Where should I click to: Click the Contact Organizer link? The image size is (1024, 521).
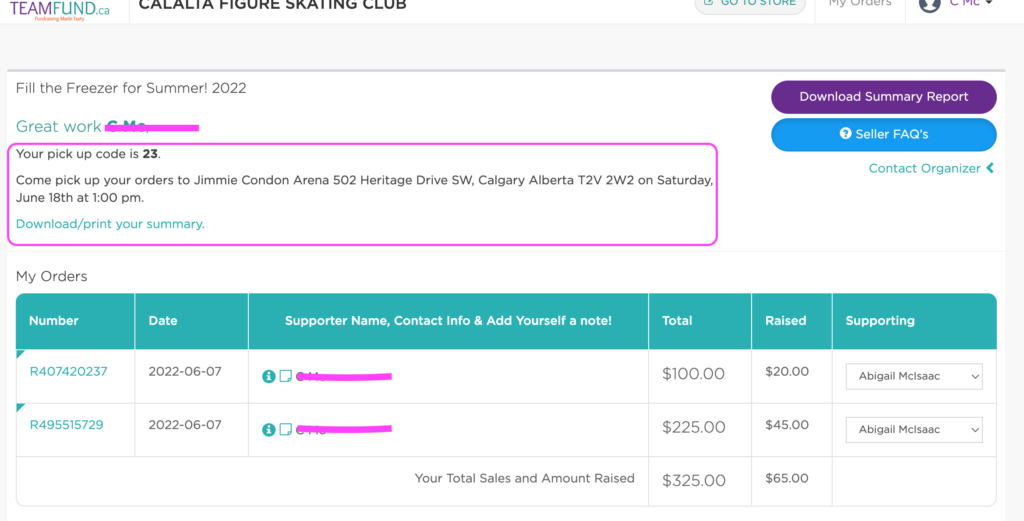point(924,168)
